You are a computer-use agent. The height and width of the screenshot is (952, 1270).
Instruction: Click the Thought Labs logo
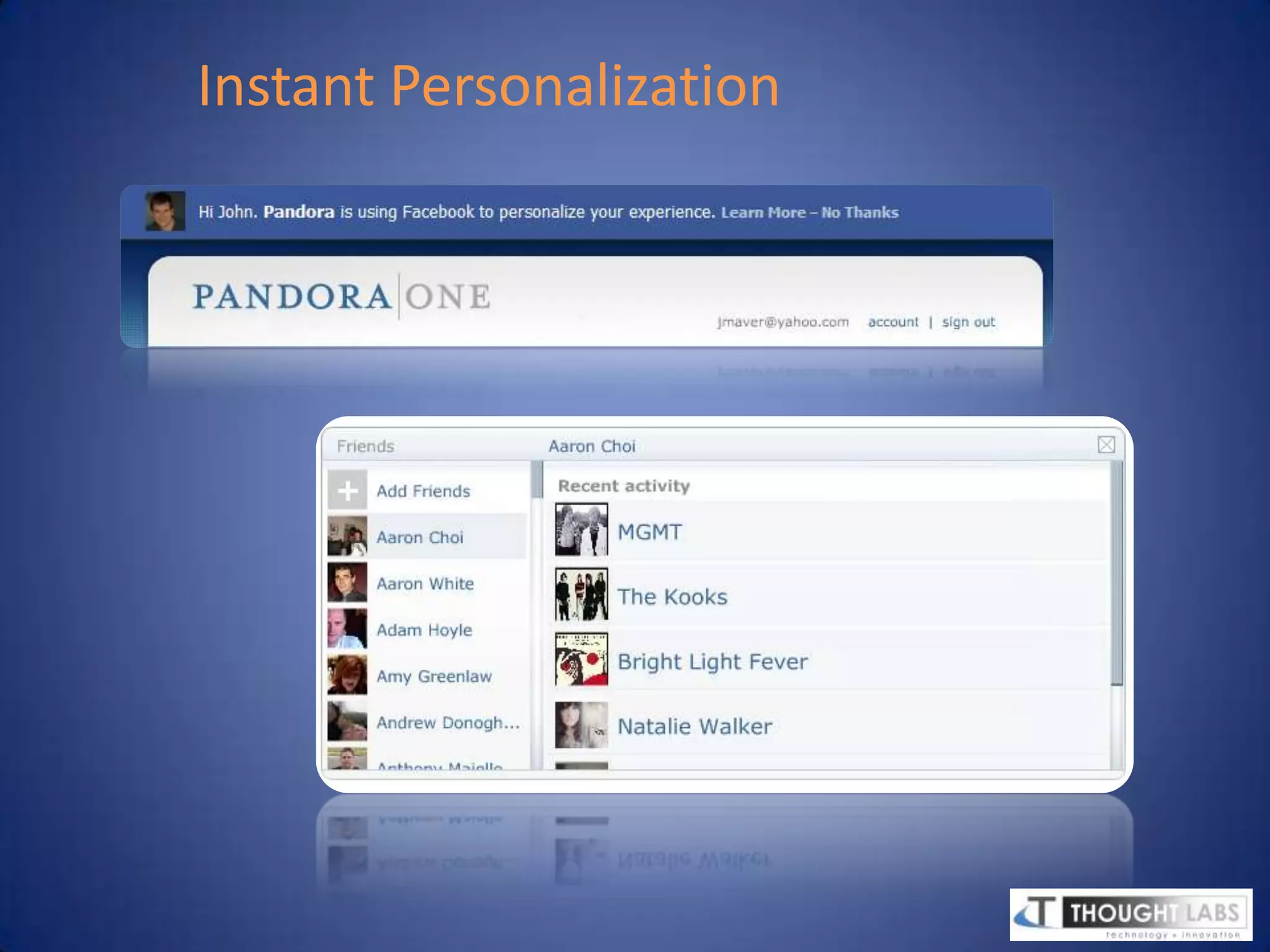(x=1130, y=914)
